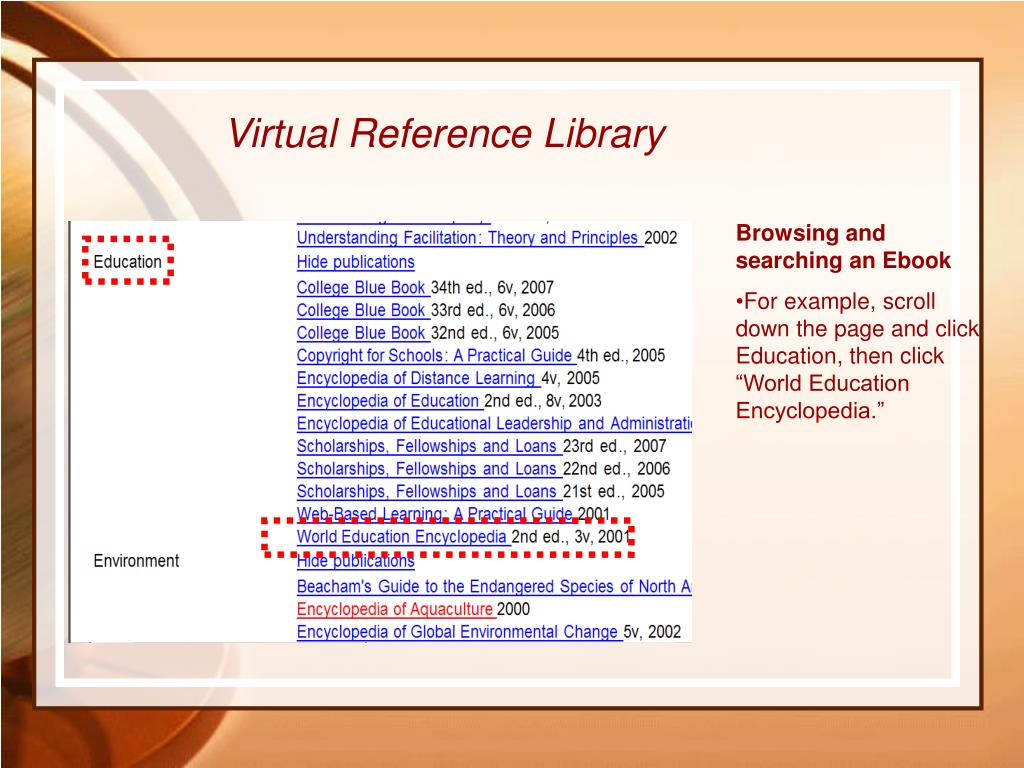The width and height of the screenshot is (1024, 768).
Task: Click the Browsing and searching an Ebook heading
Action: (842, 246)
